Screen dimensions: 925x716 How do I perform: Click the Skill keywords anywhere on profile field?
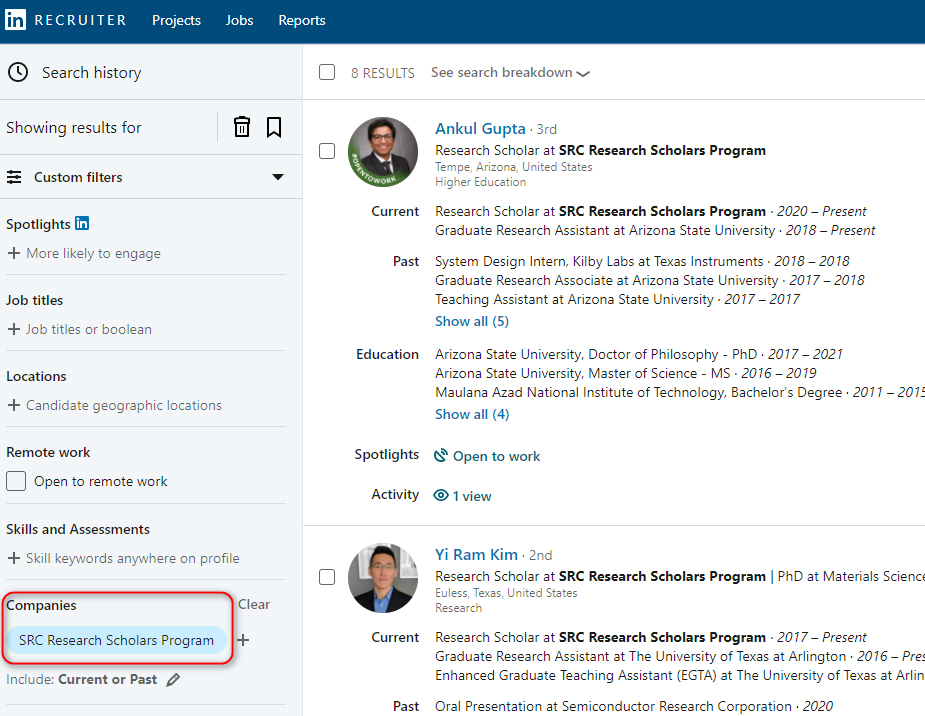point(133,558)
